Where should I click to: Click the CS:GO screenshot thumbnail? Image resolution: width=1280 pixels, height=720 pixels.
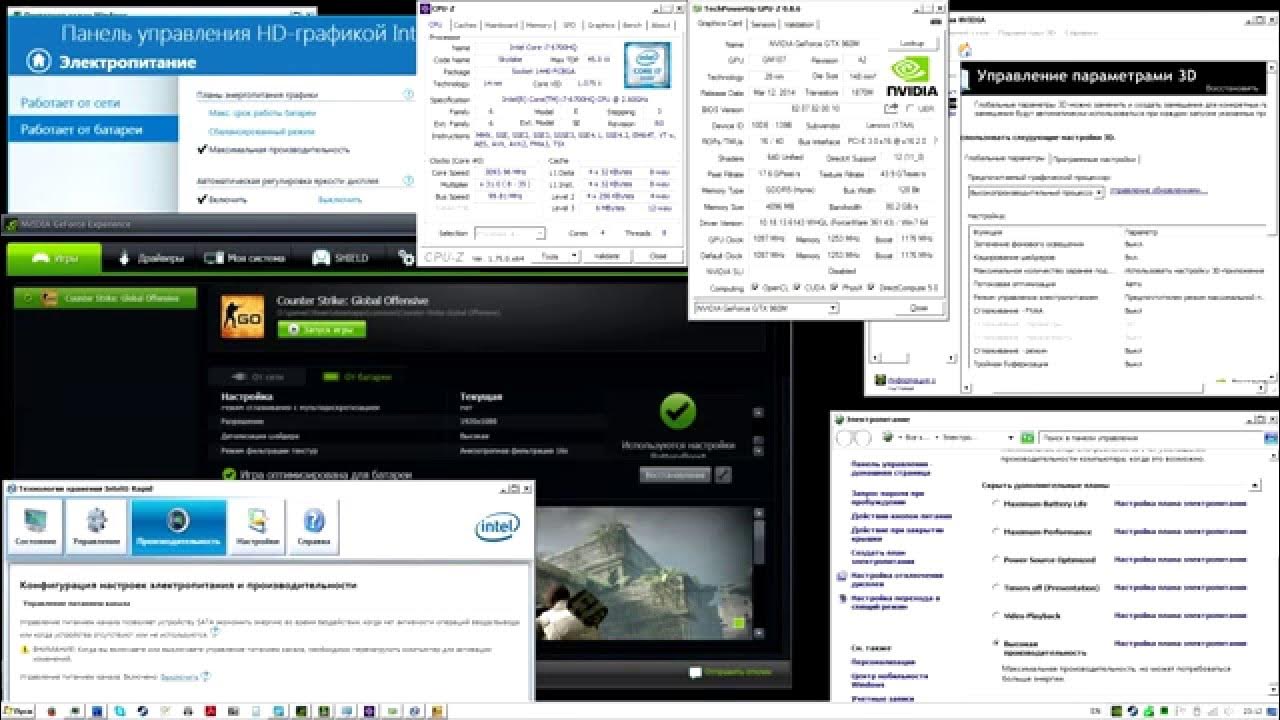644,573
